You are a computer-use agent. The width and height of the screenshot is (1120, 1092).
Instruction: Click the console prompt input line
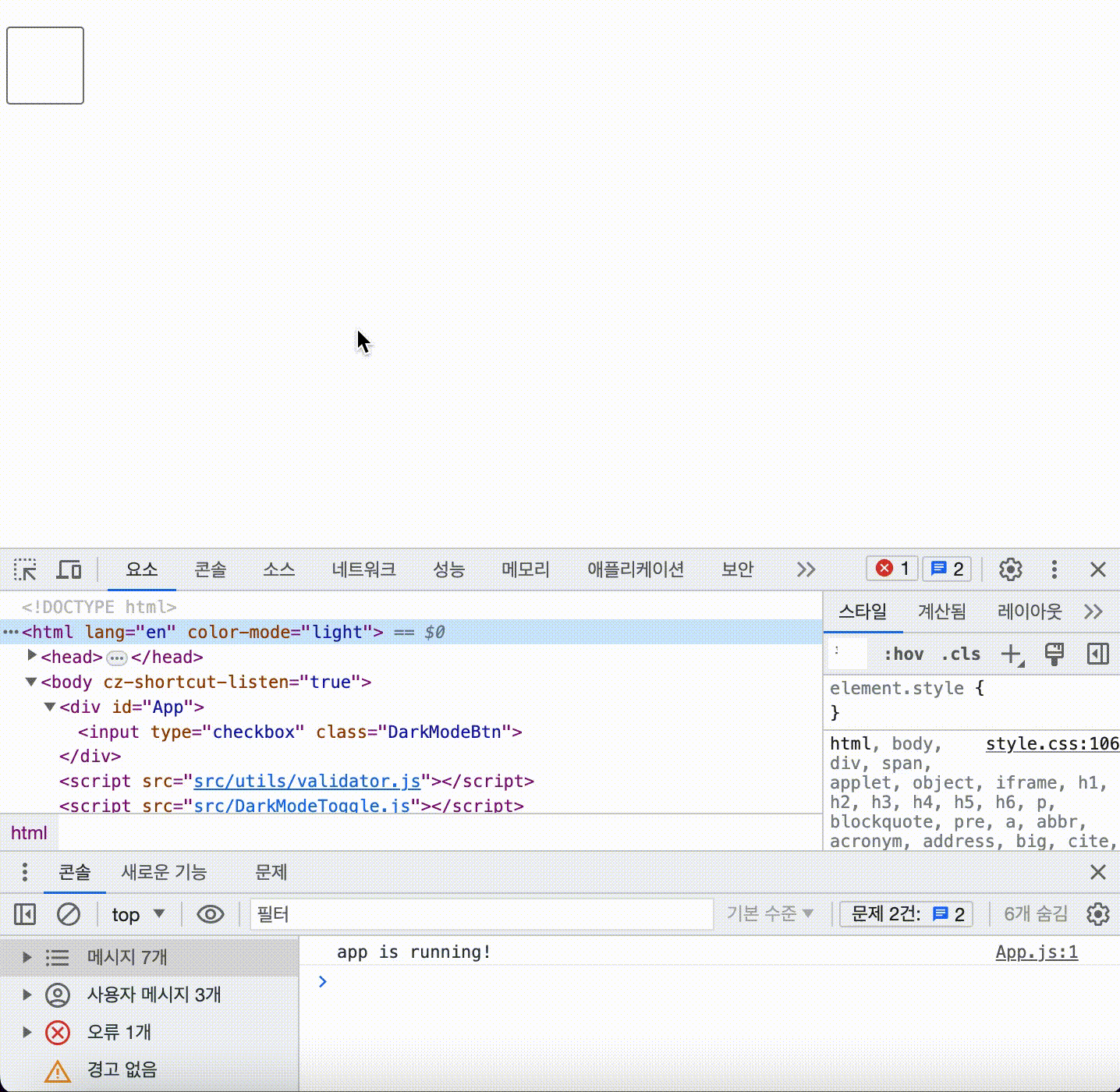pos(710,981)
